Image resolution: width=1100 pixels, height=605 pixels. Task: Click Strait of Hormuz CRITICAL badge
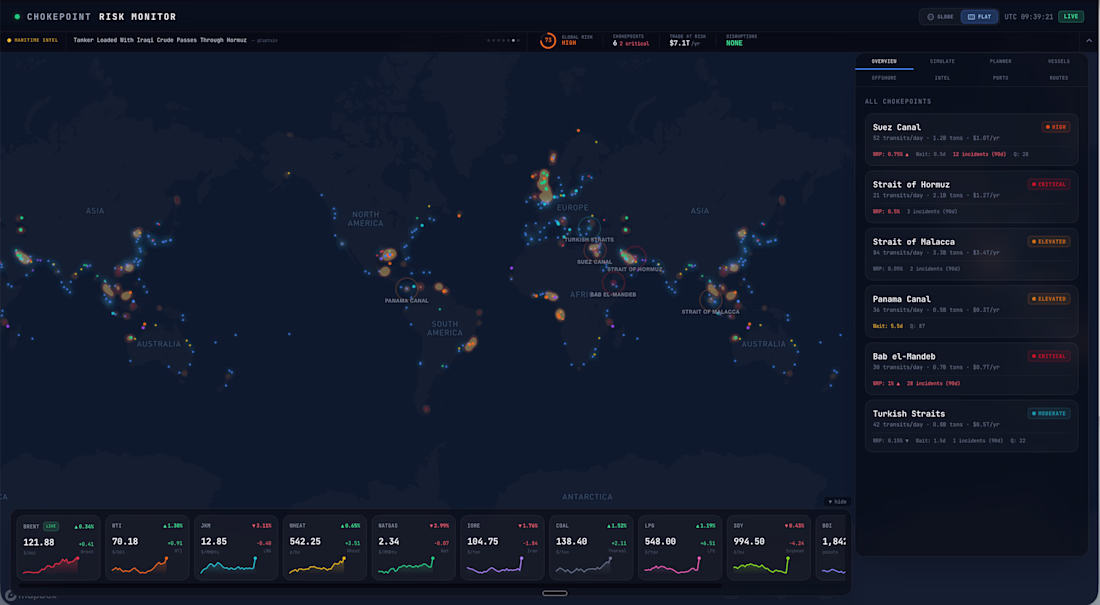(1049, 185)
